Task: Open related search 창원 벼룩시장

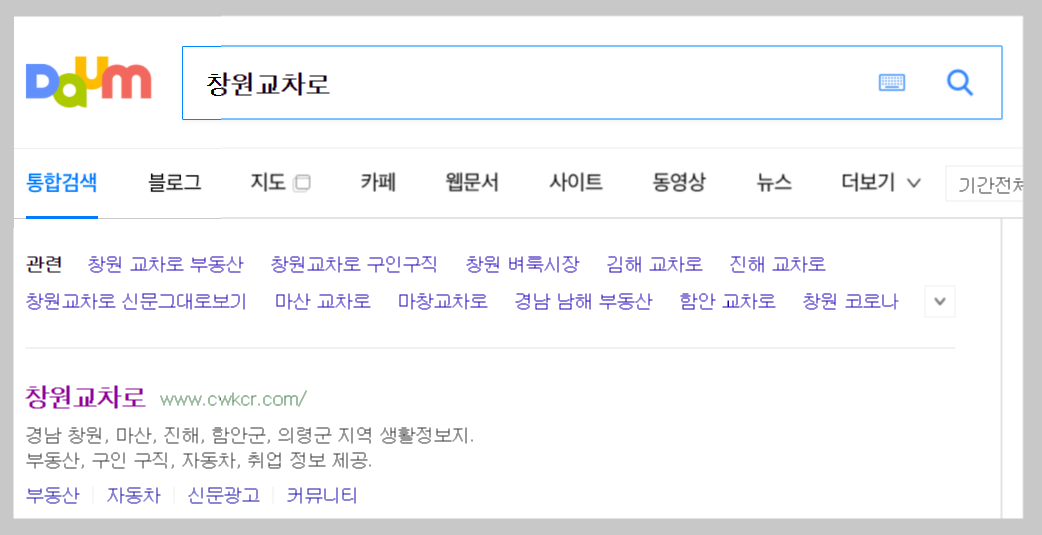Action: [522, 265]
